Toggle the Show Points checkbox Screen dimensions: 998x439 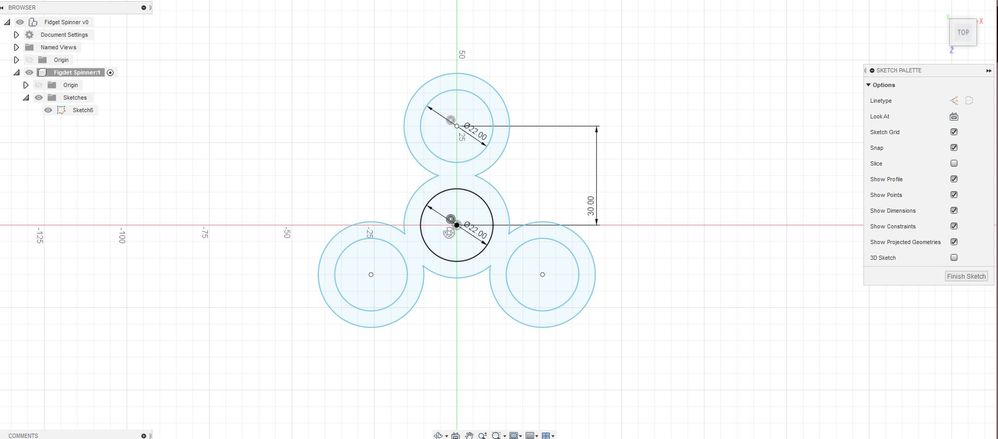953,195
